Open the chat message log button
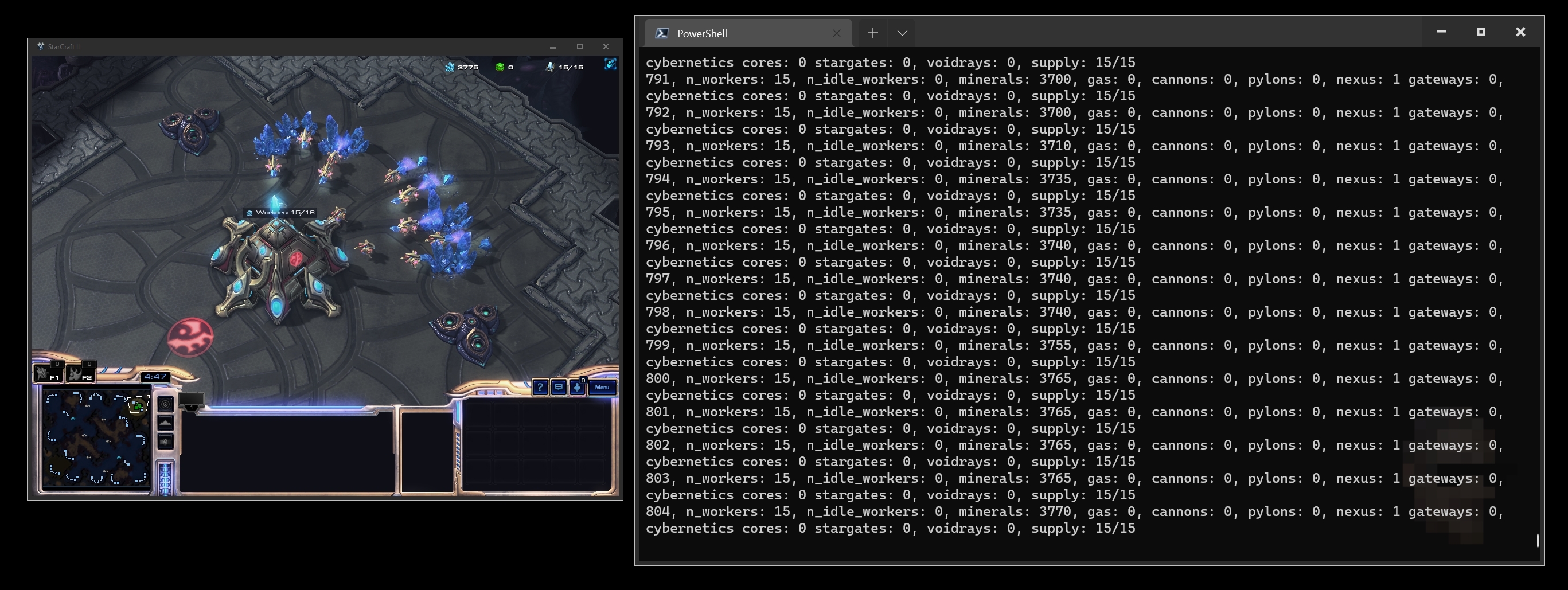1568x590 pixels. pos(558,388)
